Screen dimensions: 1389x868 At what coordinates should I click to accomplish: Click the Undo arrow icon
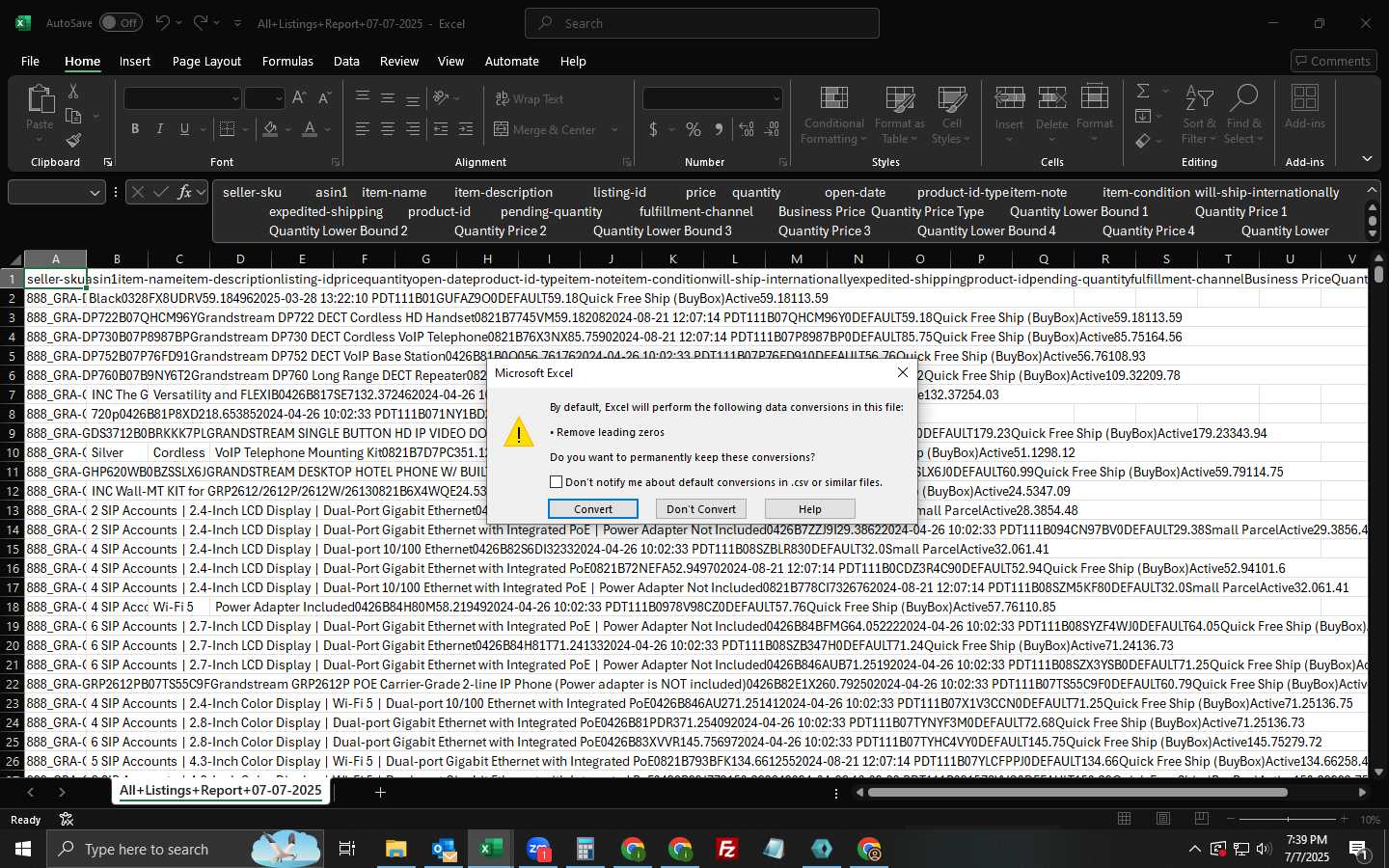[162, 22]
